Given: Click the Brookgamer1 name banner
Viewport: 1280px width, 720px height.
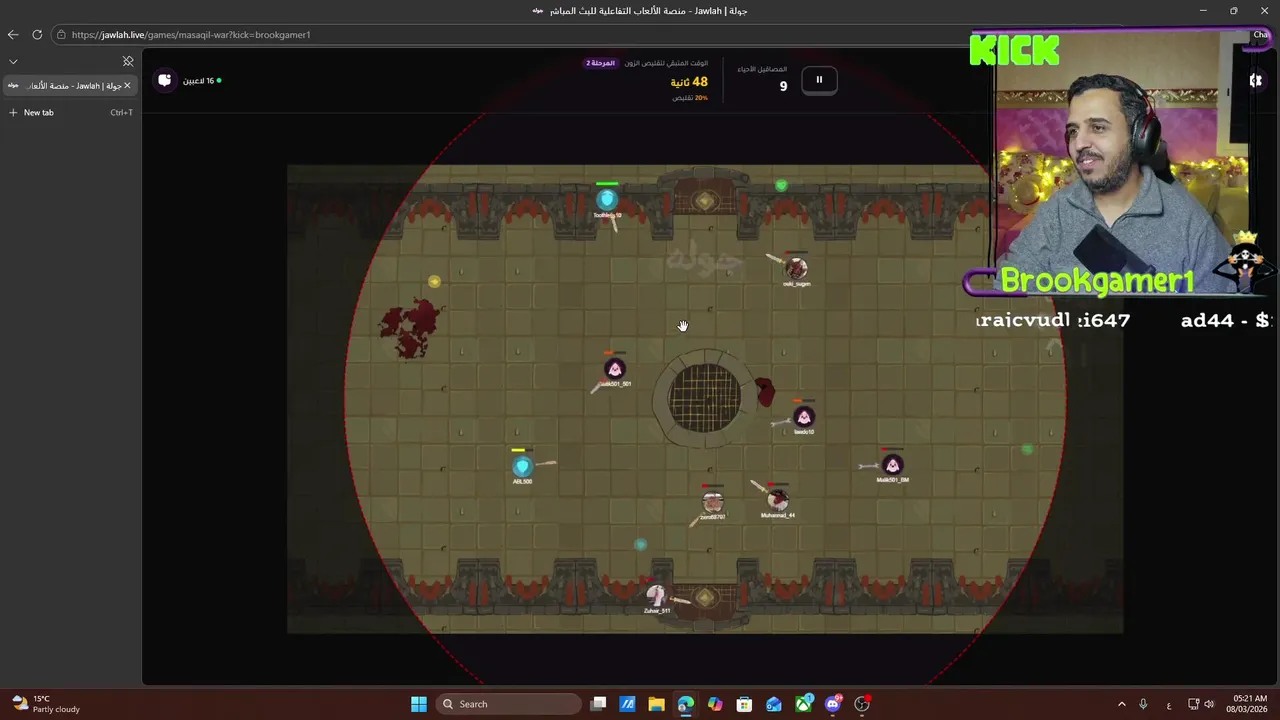Looking at the screenshot, I should coord(1097,282).
